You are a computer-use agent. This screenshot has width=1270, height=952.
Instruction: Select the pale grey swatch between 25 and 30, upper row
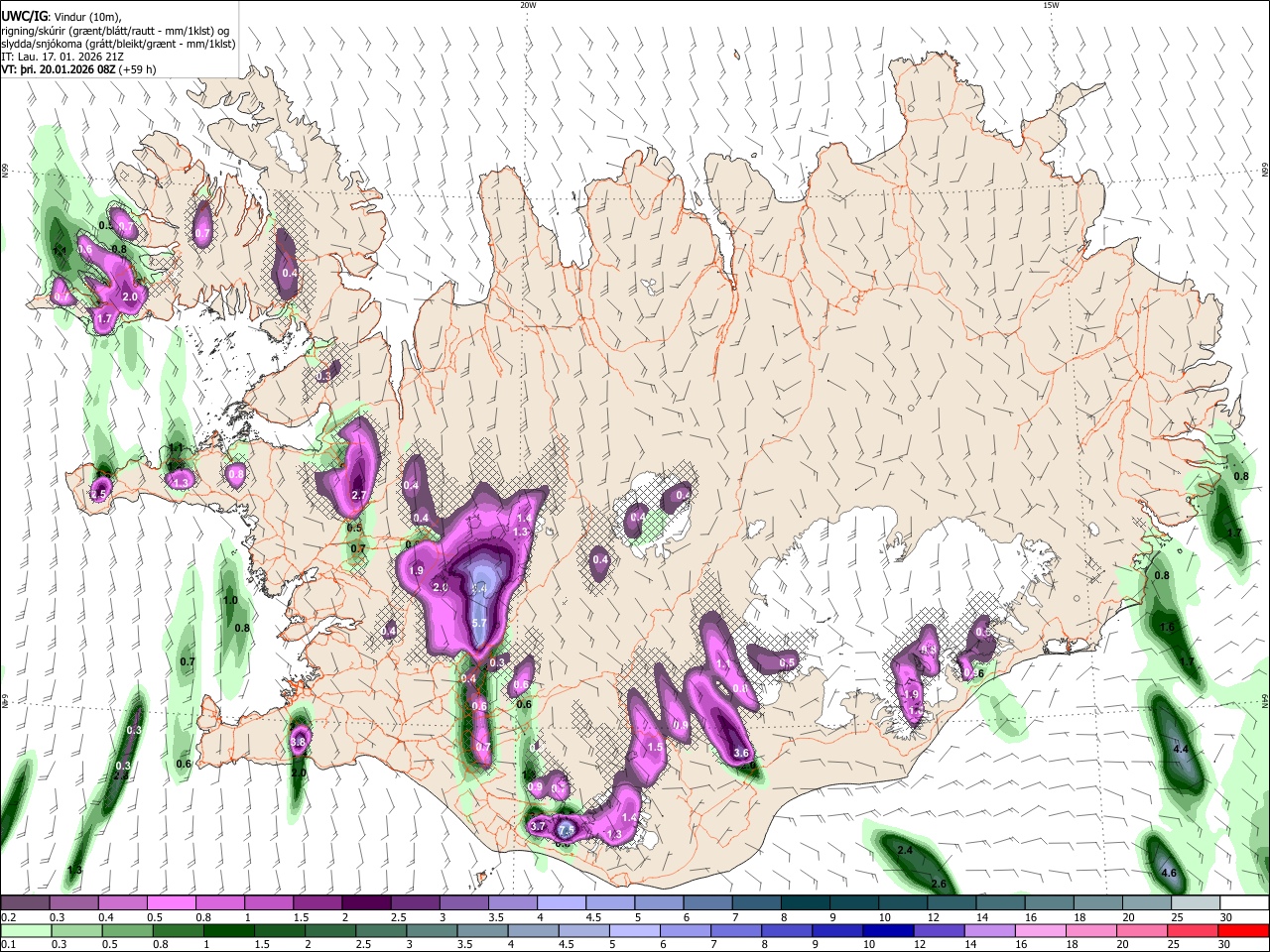pyautogui.click(x=1195, y=902)
